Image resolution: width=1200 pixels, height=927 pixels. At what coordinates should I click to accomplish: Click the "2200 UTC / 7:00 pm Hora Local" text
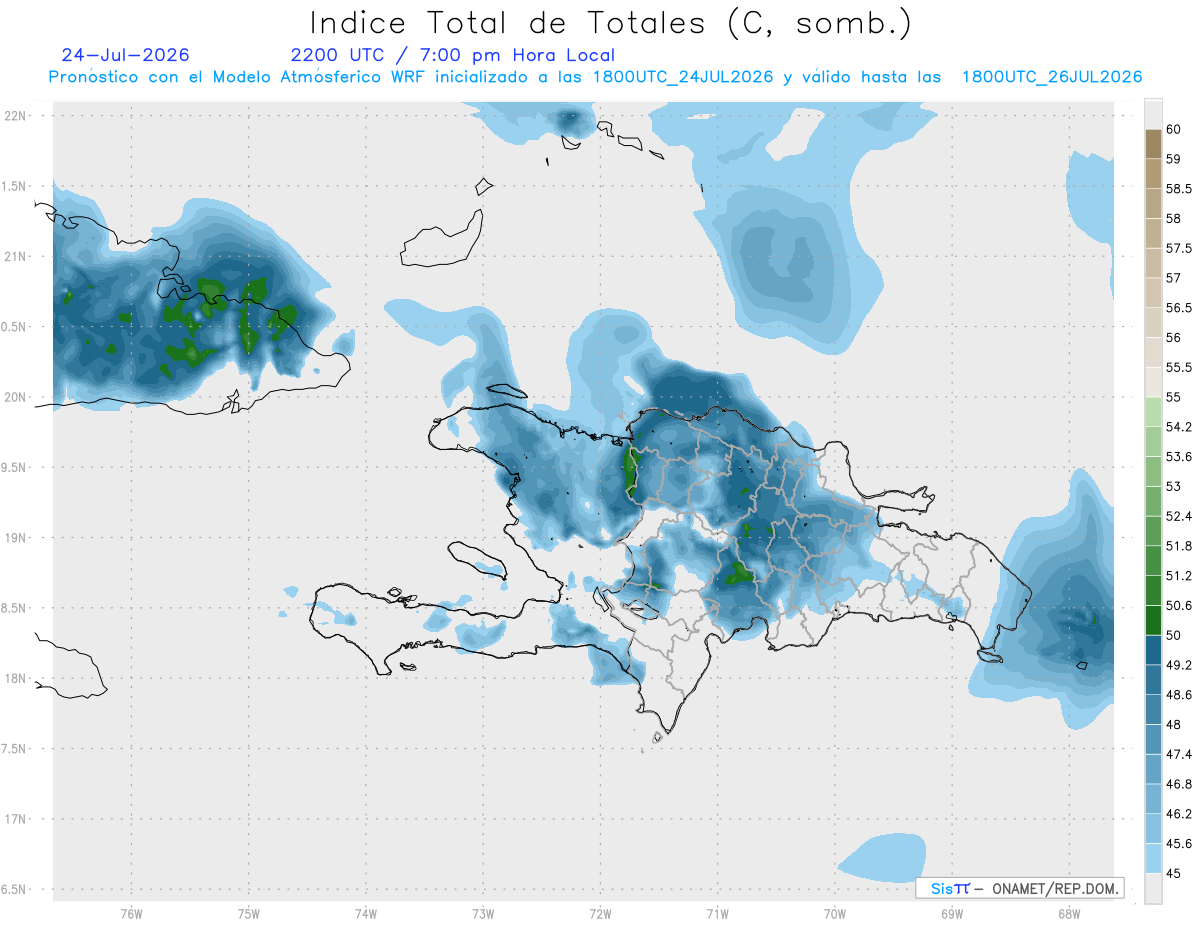pyautogui.click(x=453, y=56)
